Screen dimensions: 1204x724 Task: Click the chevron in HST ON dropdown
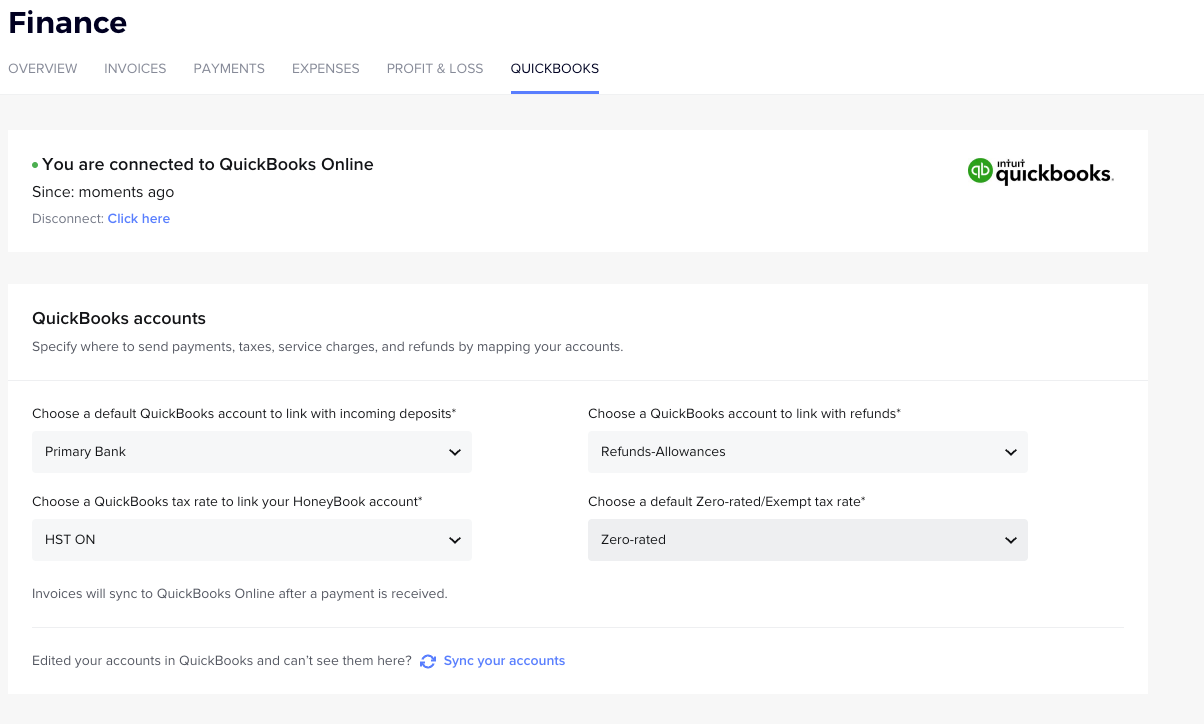click(x=455, y=541)
